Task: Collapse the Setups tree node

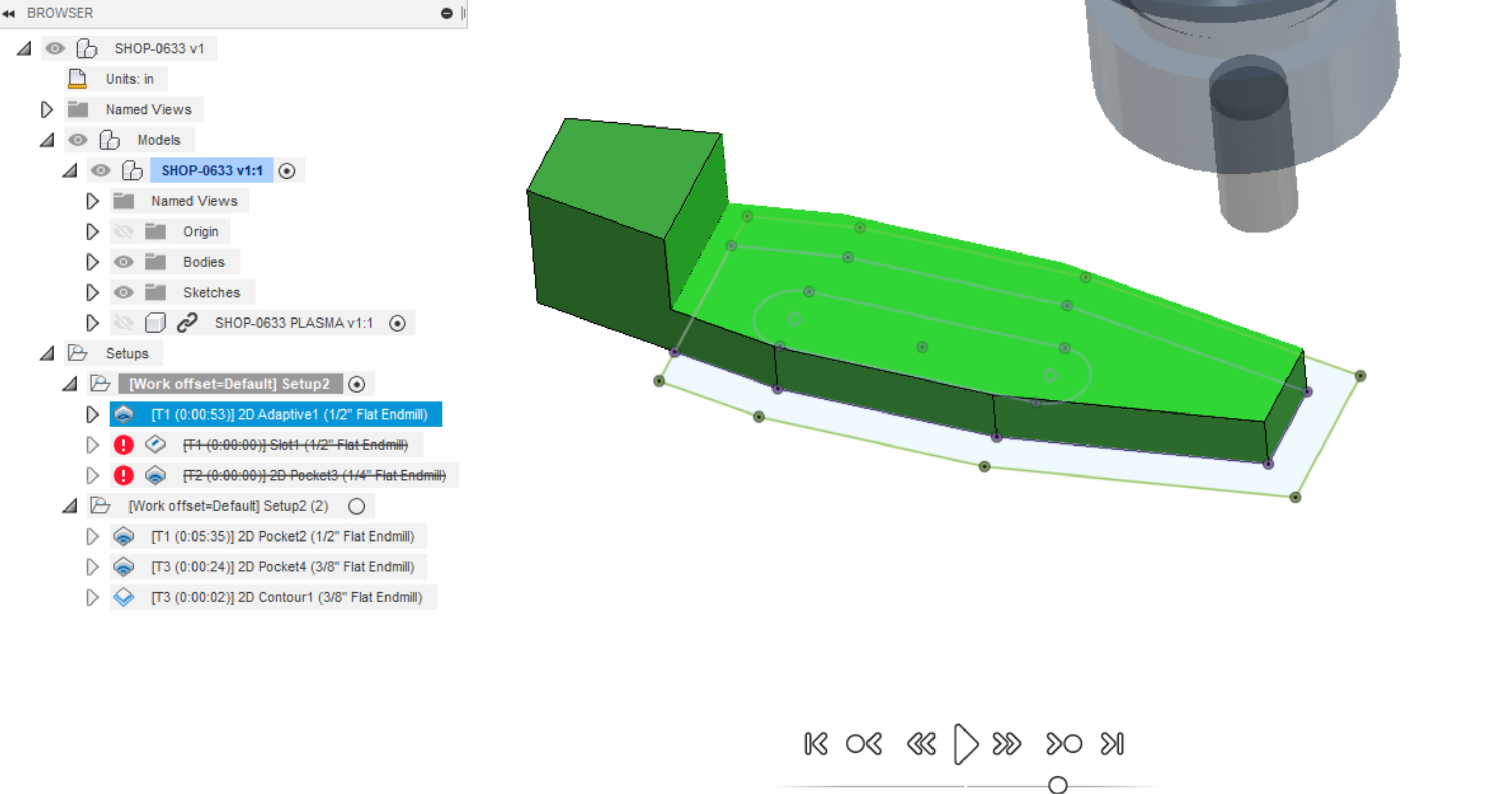Action: pos(47,354)
